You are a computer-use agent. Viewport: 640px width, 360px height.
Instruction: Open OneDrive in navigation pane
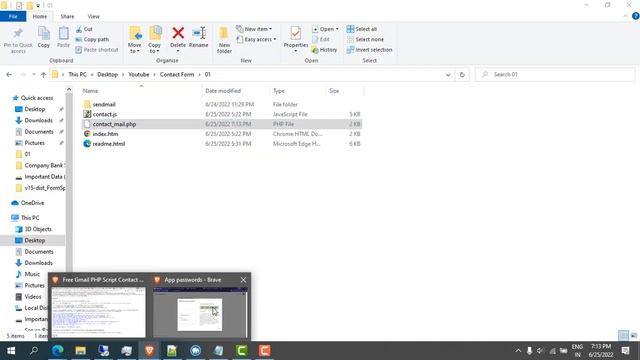coord(32,202)
